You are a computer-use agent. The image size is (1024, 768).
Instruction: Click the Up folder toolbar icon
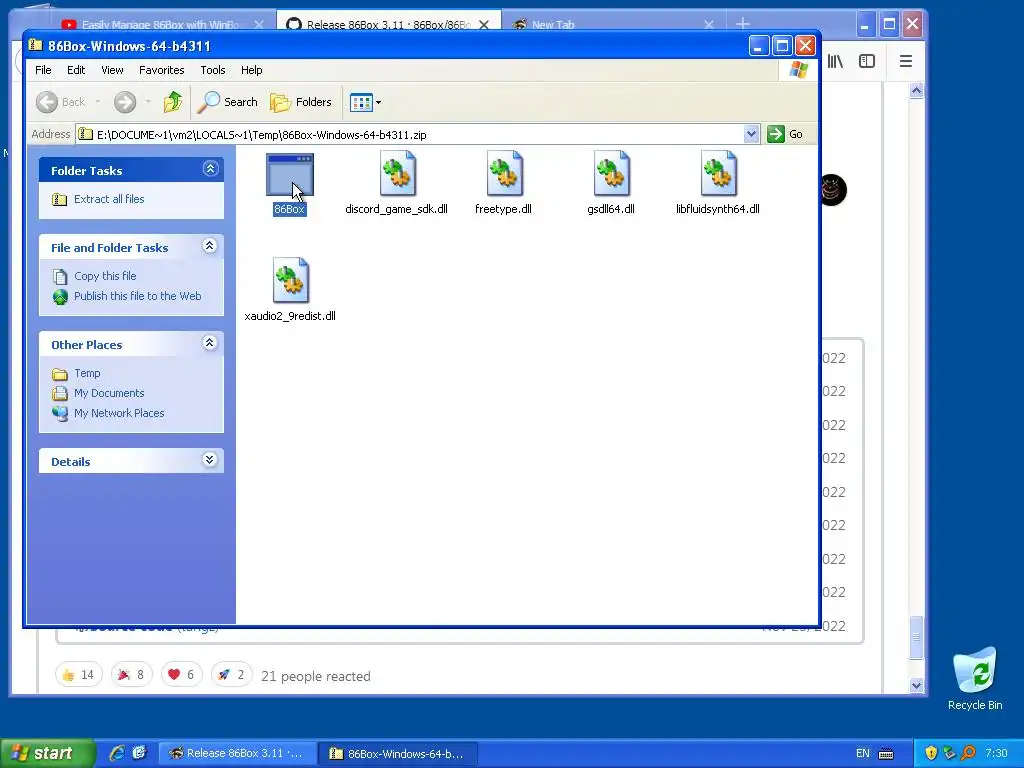click(173, 102)
